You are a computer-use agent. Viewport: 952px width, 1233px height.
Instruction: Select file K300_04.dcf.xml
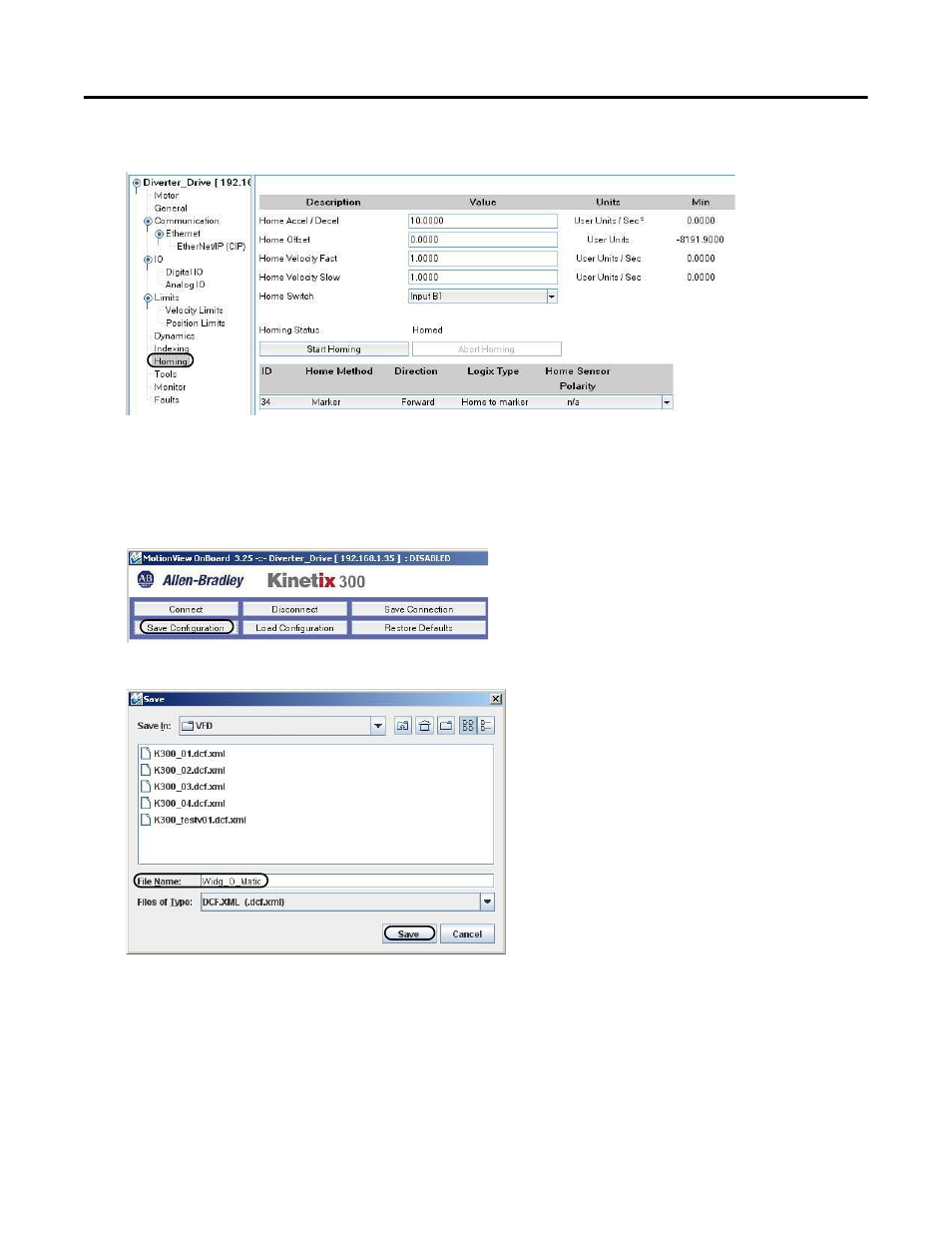point(190,804)
